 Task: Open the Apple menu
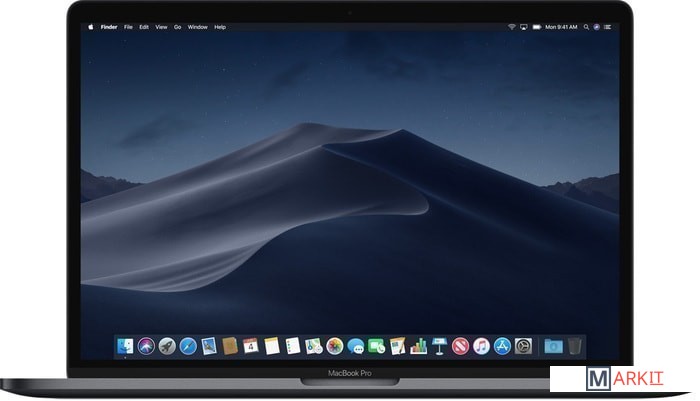(x=91, y=26)
